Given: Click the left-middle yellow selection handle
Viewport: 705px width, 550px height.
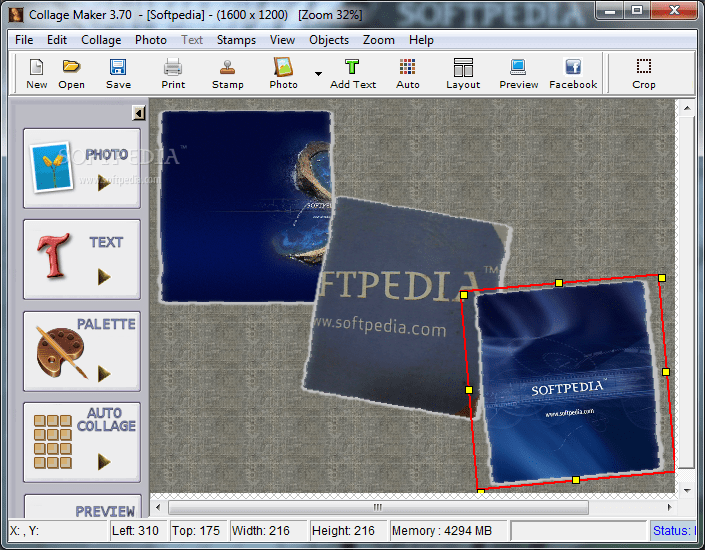Looking at the screenshot, I should tap(469, 390).
